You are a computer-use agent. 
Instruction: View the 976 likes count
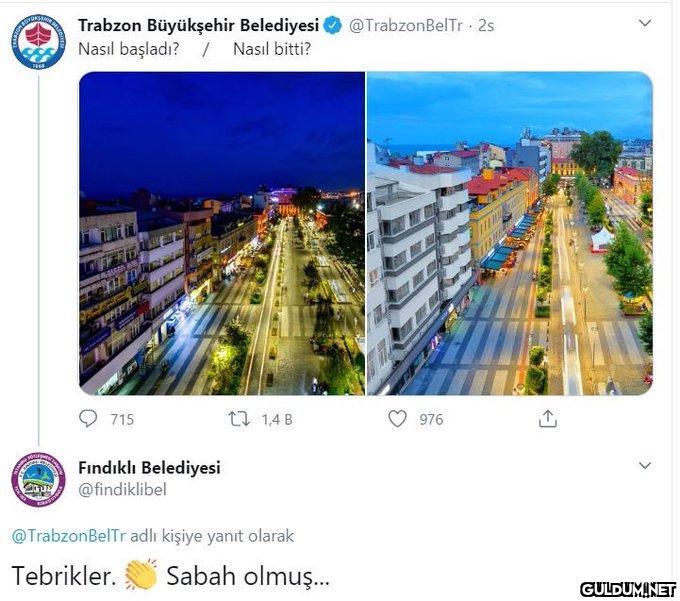pos(431,419)
